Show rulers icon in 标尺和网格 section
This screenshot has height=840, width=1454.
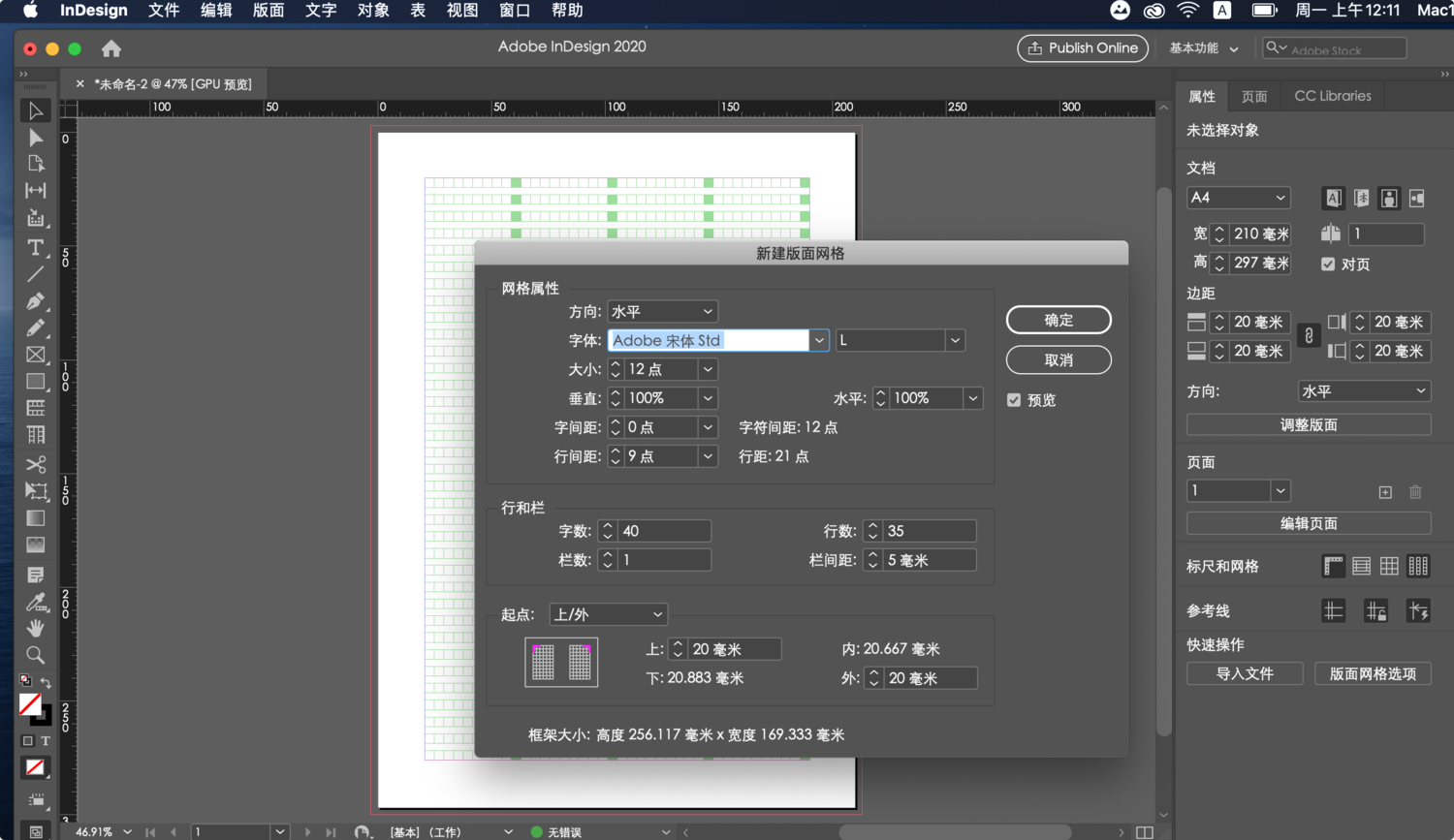(1334, 566)
